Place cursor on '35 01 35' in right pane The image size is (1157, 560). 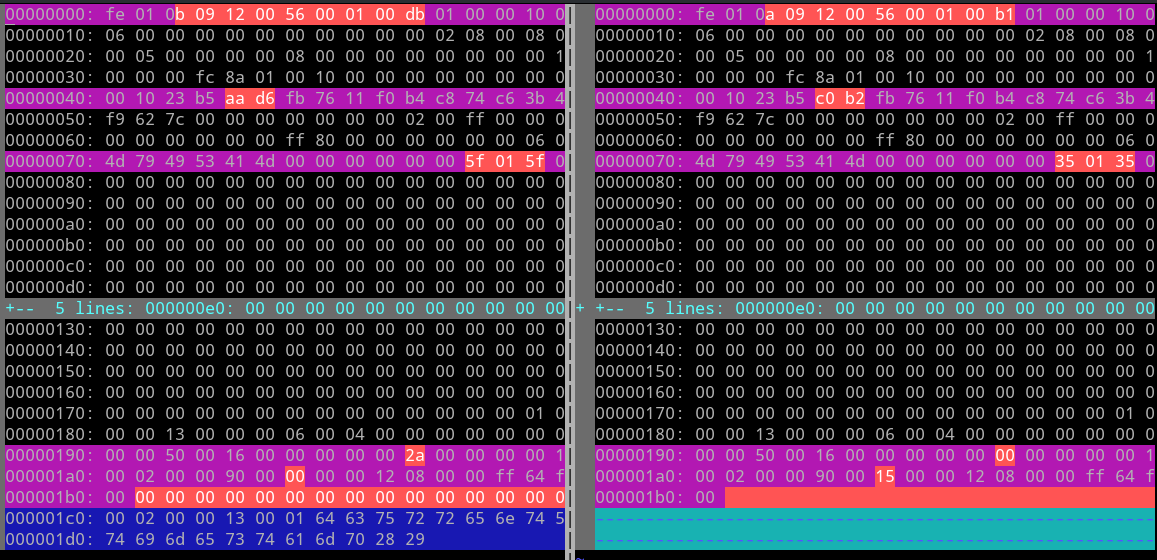coord(1095,161)
